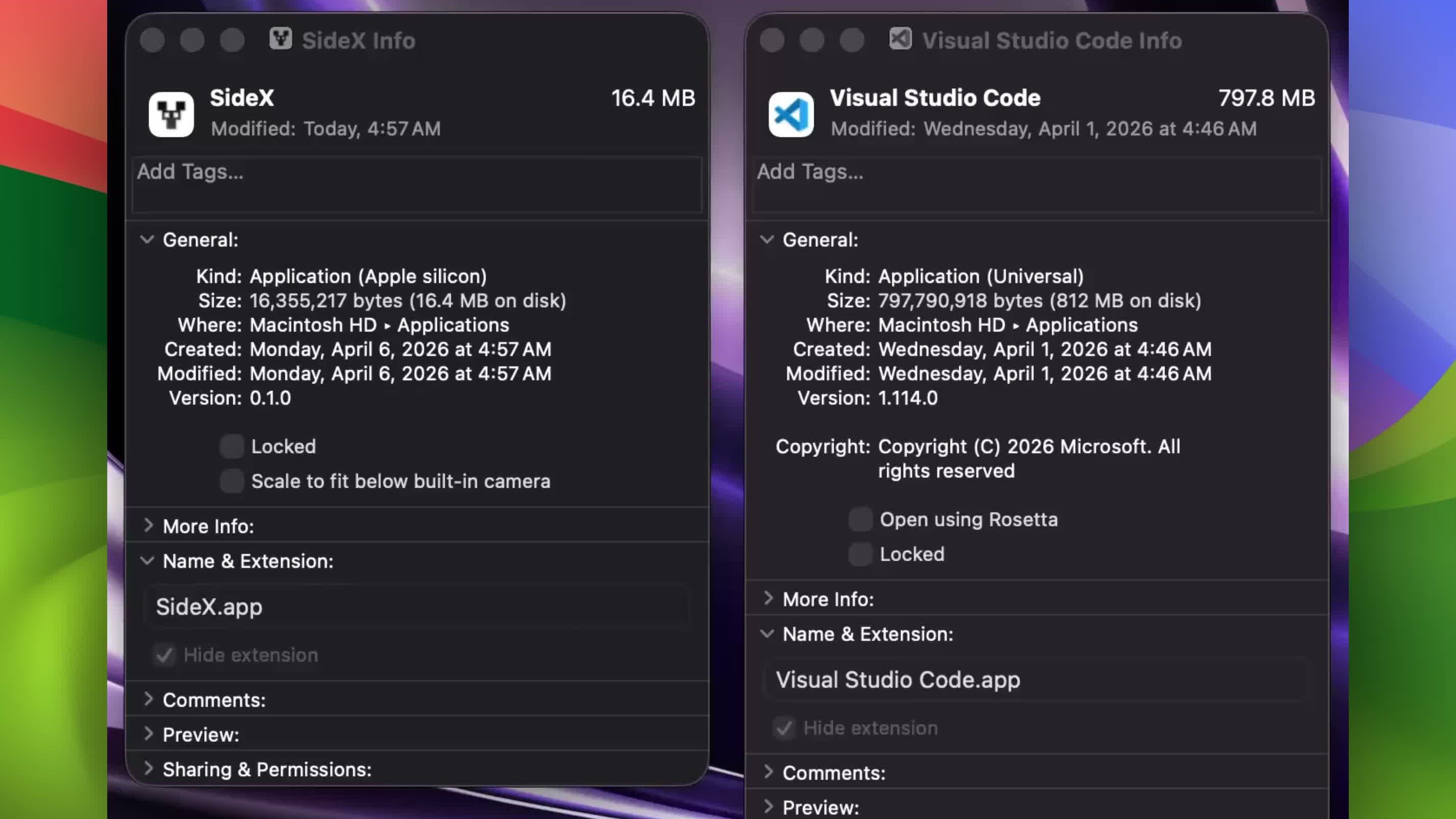Viewport: 1456px width, 819px height.
Task: Click VS Code Created date Wednesday, April 1
Action: coord(1045,349)
